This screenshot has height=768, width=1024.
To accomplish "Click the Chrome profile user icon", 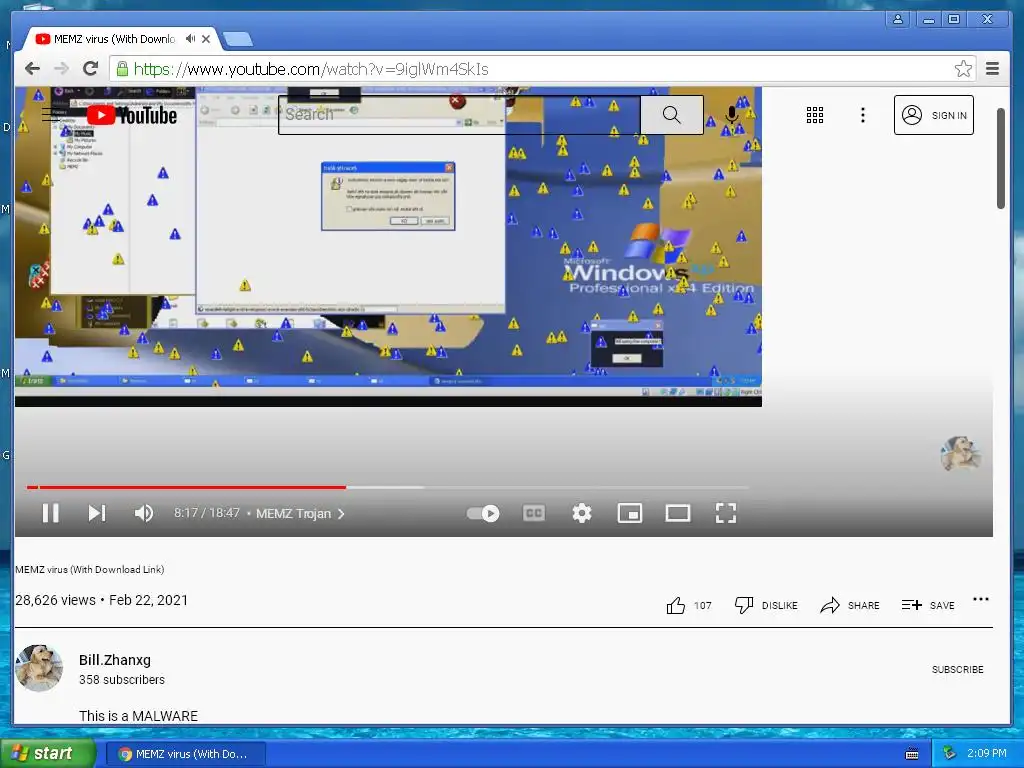I will tap(898, 19).
